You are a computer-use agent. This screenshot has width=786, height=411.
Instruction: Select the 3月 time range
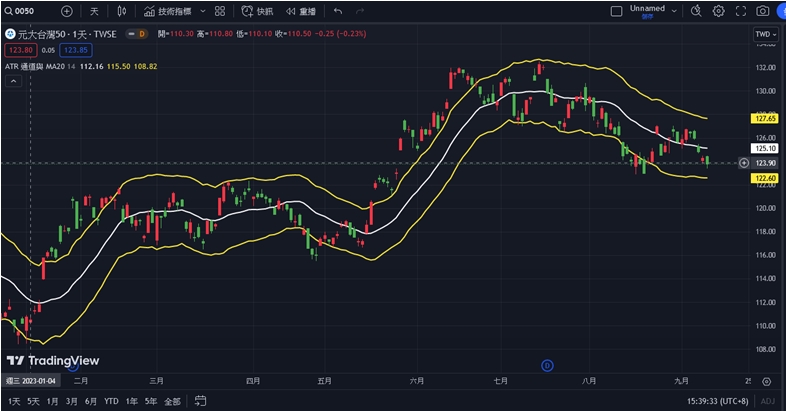pyautogui.click(x=72, y=401)
